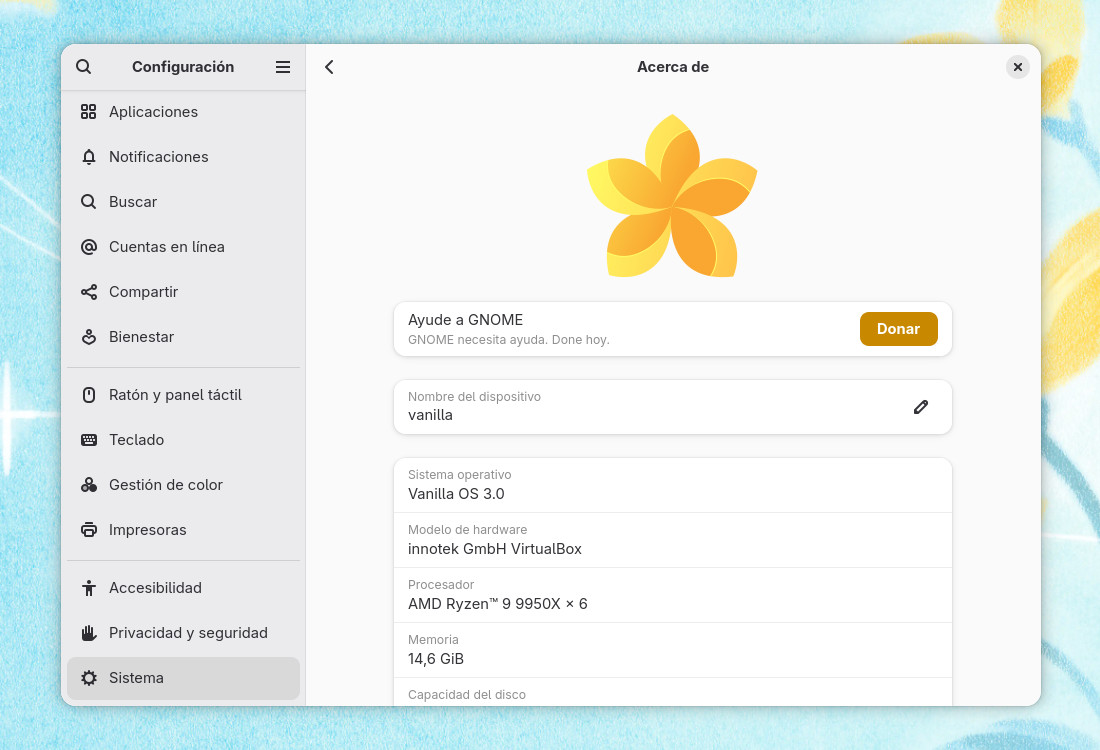Click the 14,6 GiB memory value
This screenshot has height=750, width=1100.
coord(436,659)
